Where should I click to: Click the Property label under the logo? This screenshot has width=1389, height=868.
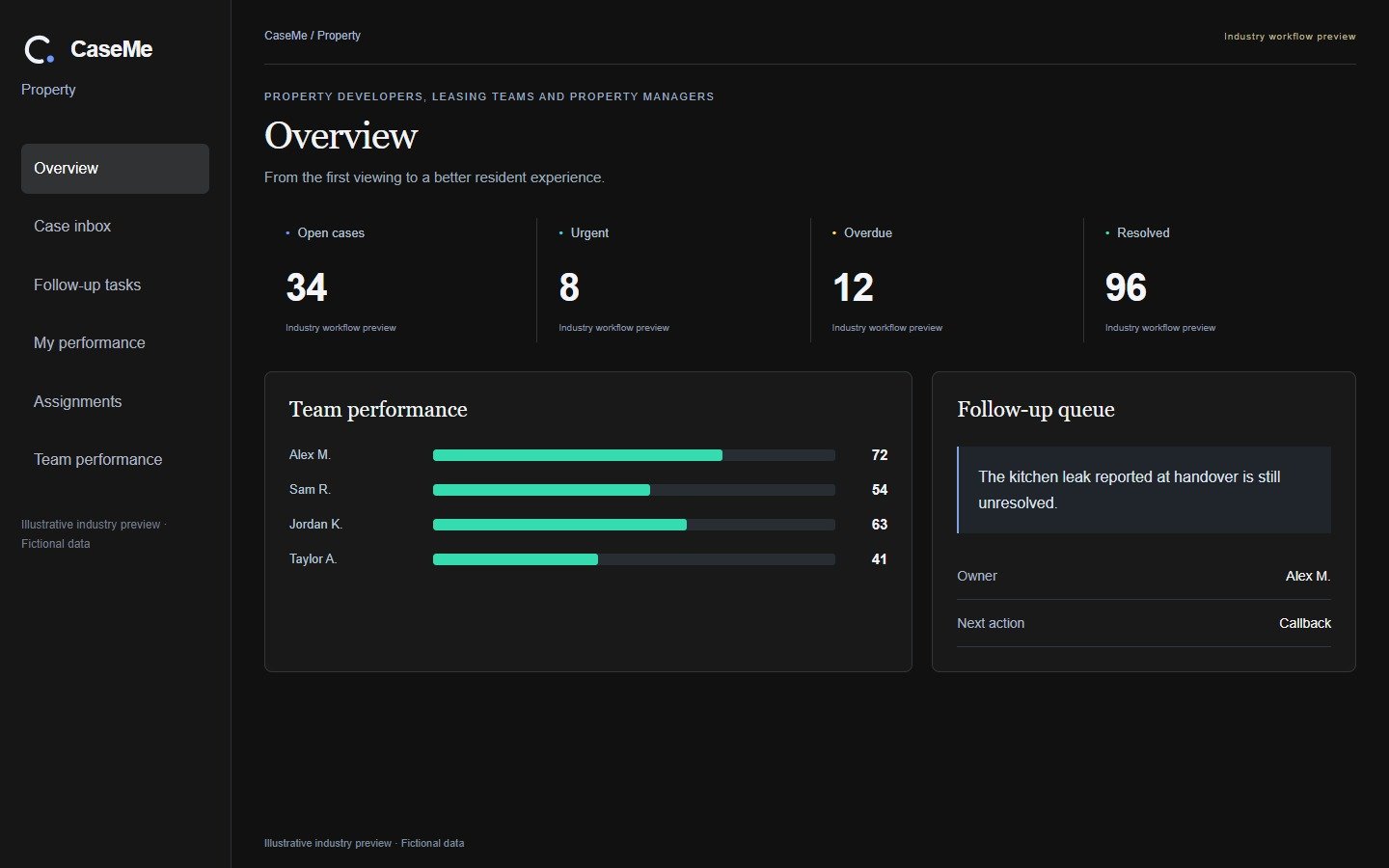point(48,90)
